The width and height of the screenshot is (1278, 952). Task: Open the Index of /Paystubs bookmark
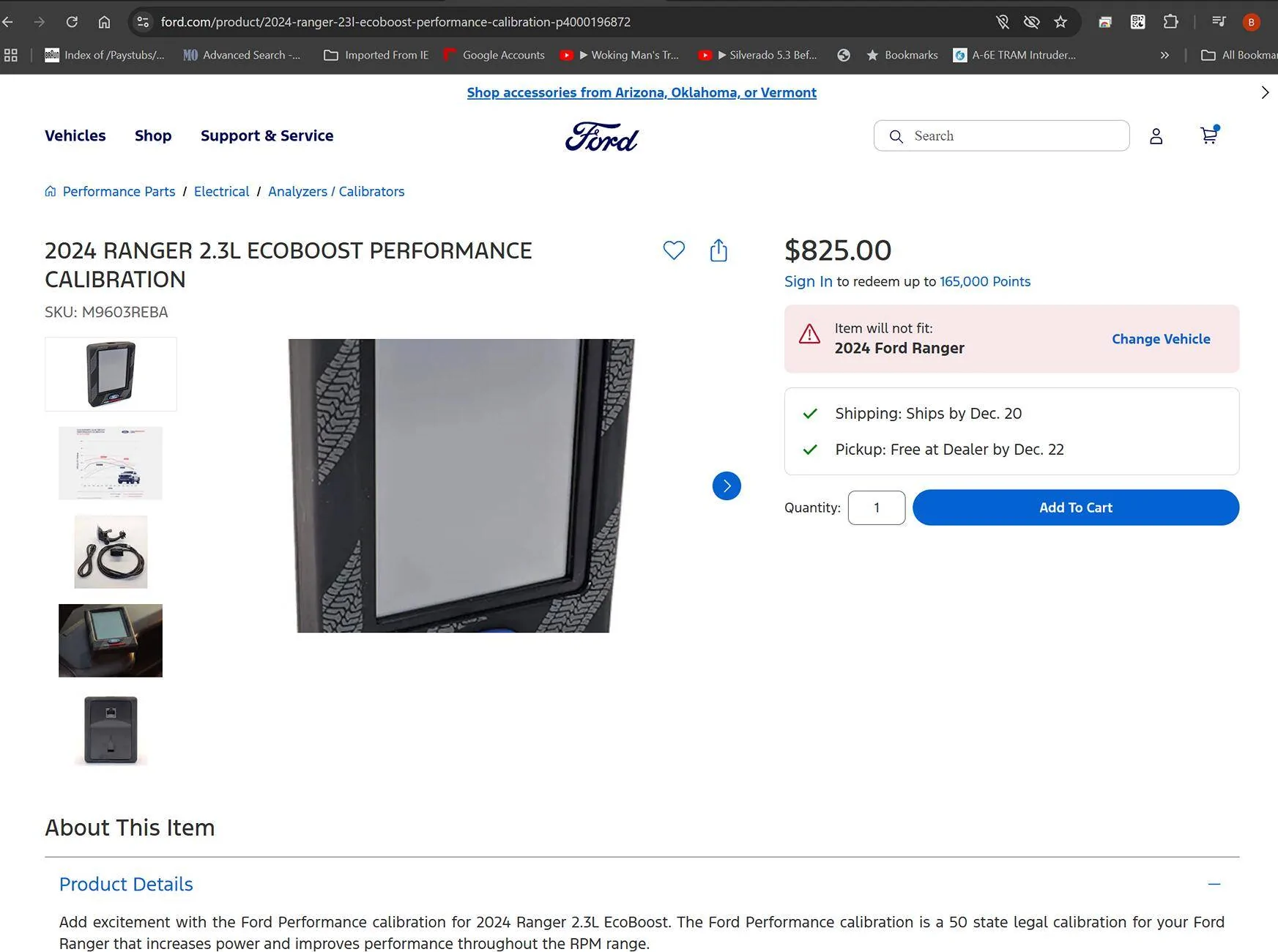pyautogui.click(x=105, y=55)
